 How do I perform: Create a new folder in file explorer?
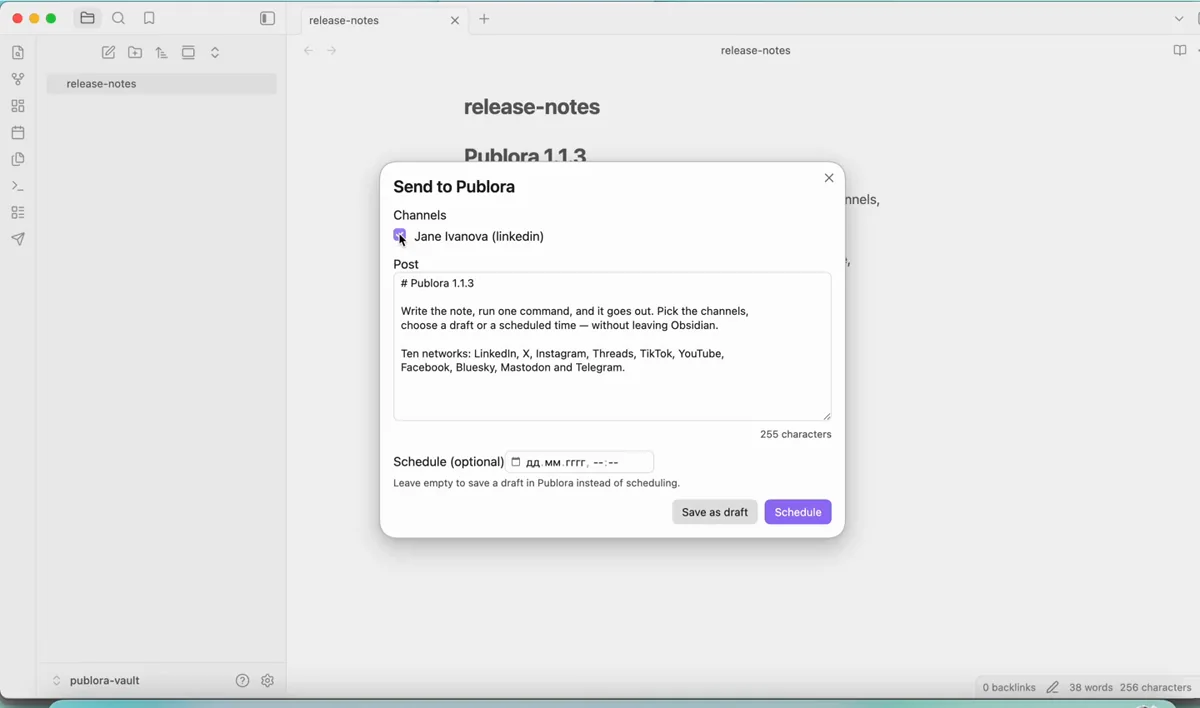(x=135, y=52)
